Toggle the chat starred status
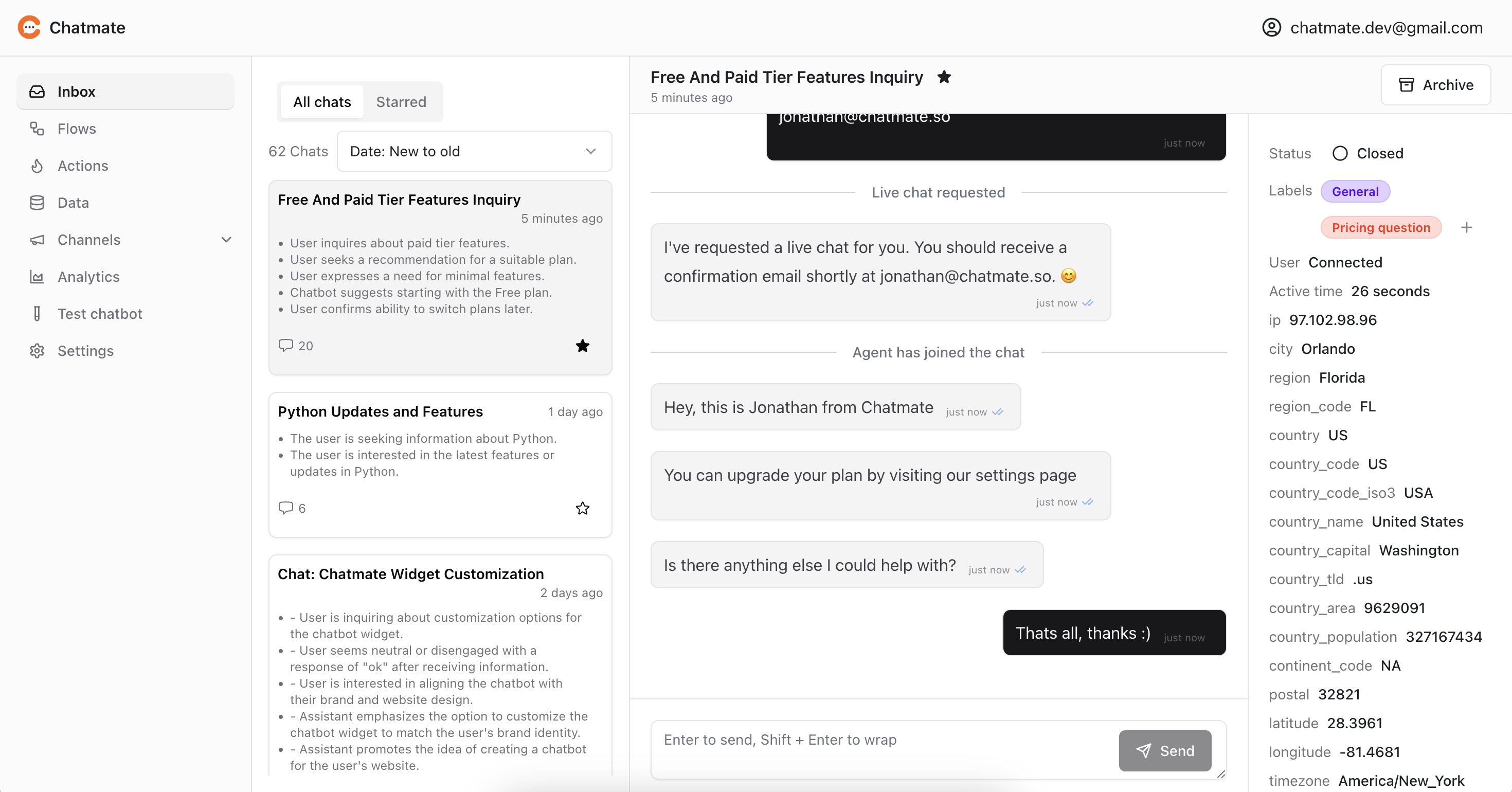The image size is (1512, 792). tap(943, 77)
